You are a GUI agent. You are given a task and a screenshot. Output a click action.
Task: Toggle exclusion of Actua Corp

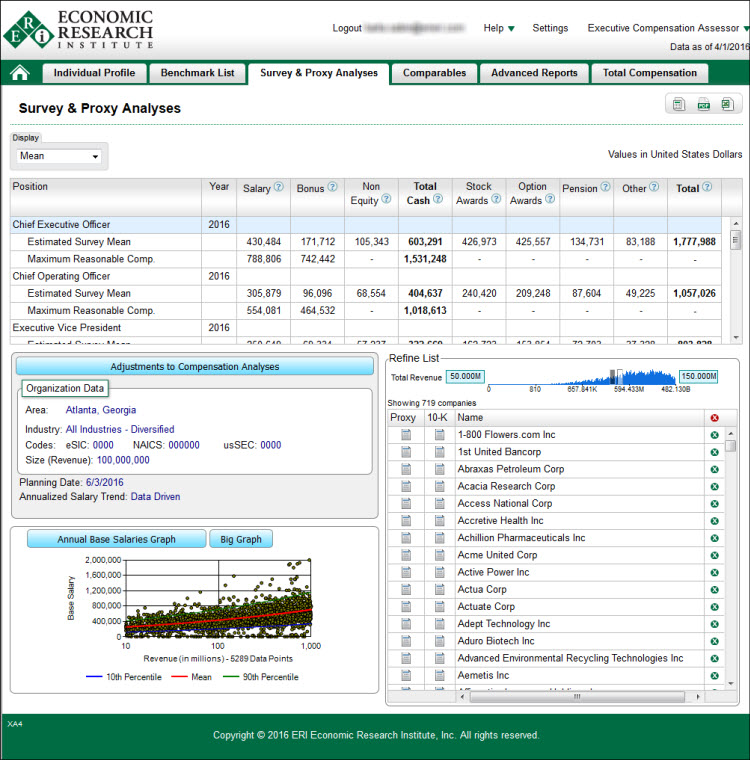(714, 590)
